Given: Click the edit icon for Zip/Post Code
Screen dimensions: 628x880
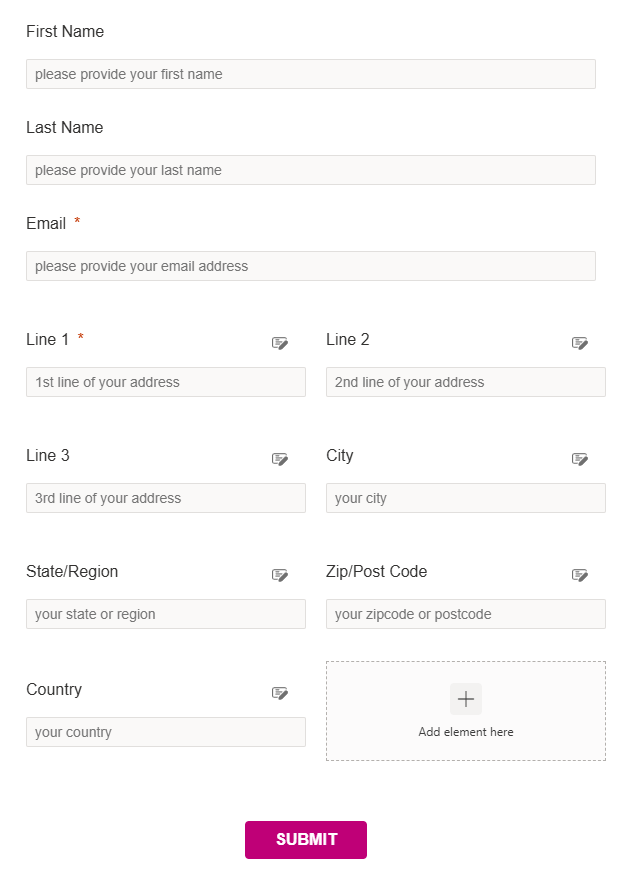Looking at the screenshot, I should [580, 575].
